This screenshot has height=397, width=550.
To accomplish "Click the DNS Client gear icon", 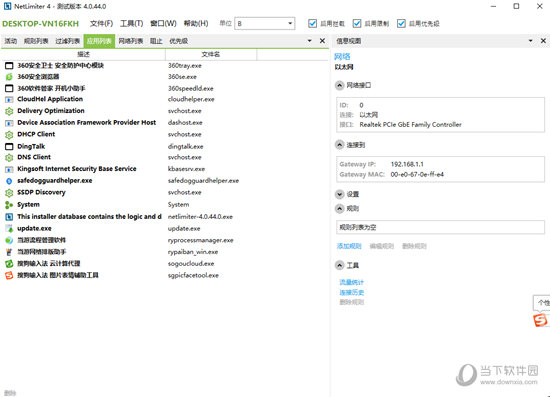I will [9, 157].
